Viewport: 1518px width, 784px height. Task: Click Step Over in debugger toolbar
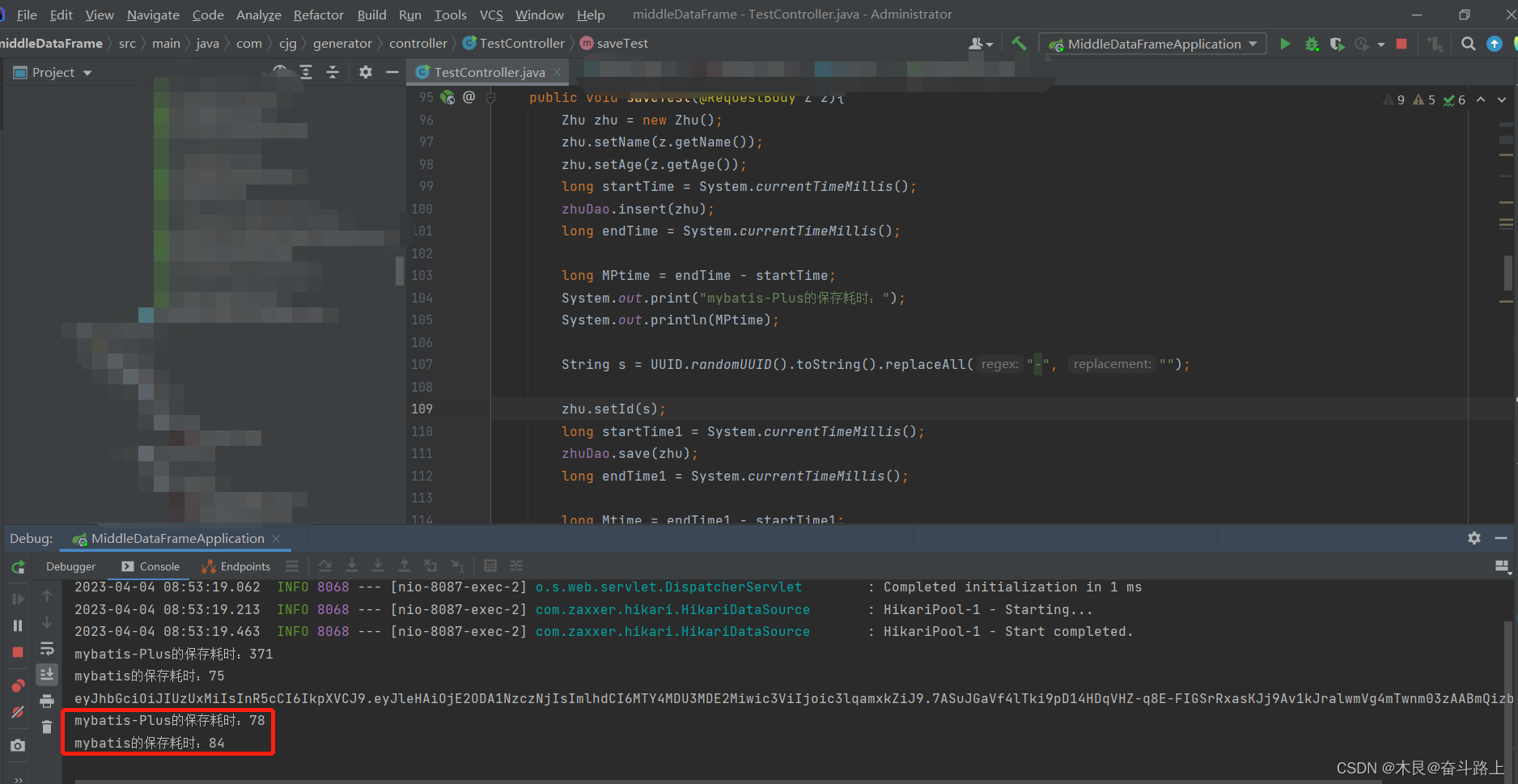pos(325,566)
